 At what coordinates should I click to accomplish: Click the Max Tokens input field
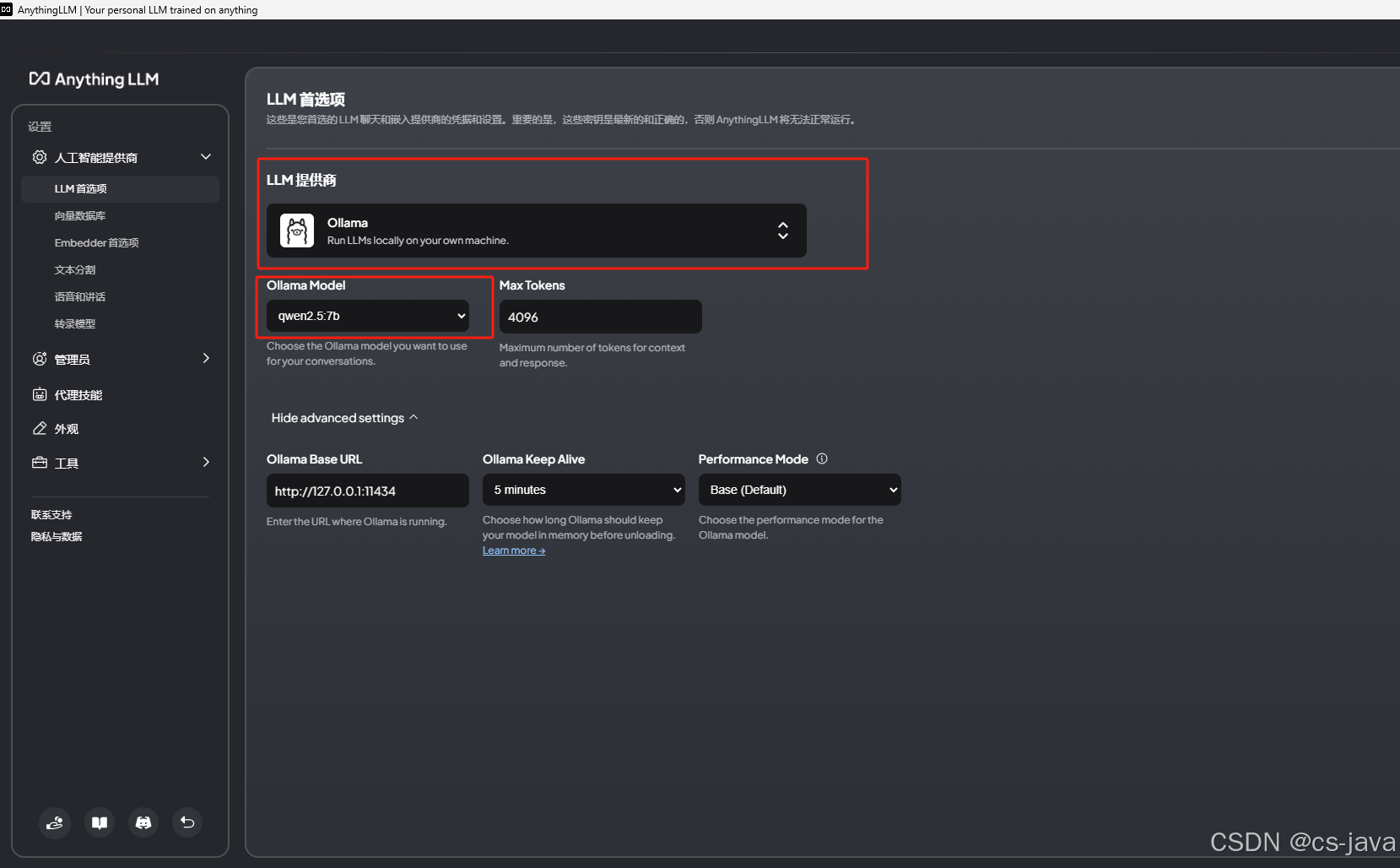click(601, 317)
